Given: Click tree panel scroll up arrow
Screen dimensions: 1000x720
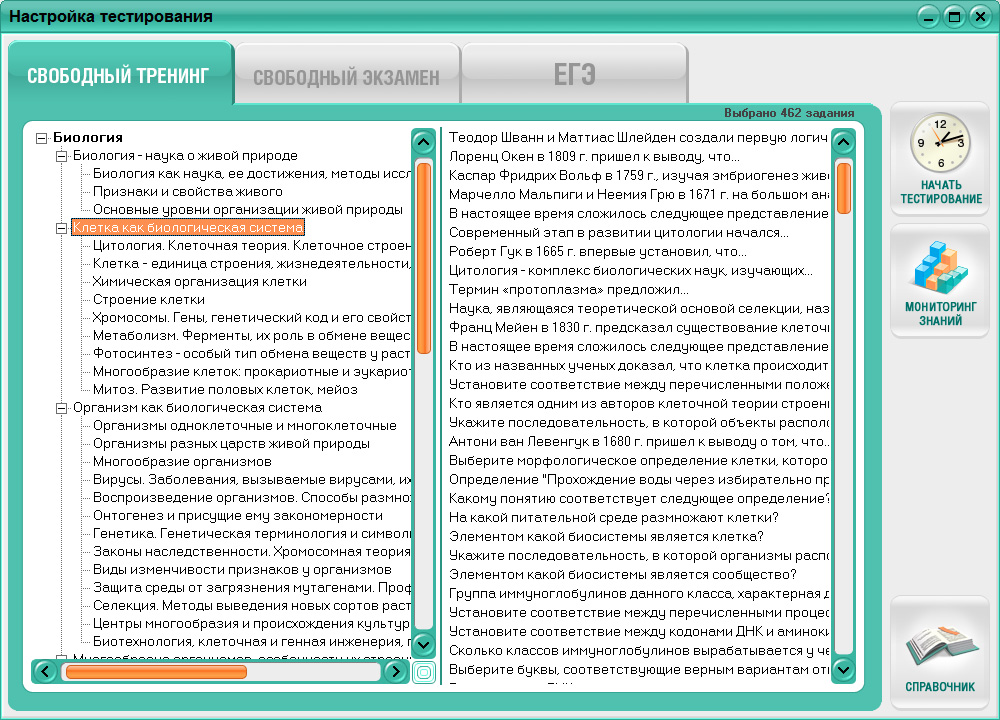Looking at the screenshot, I should pos(423,142).
